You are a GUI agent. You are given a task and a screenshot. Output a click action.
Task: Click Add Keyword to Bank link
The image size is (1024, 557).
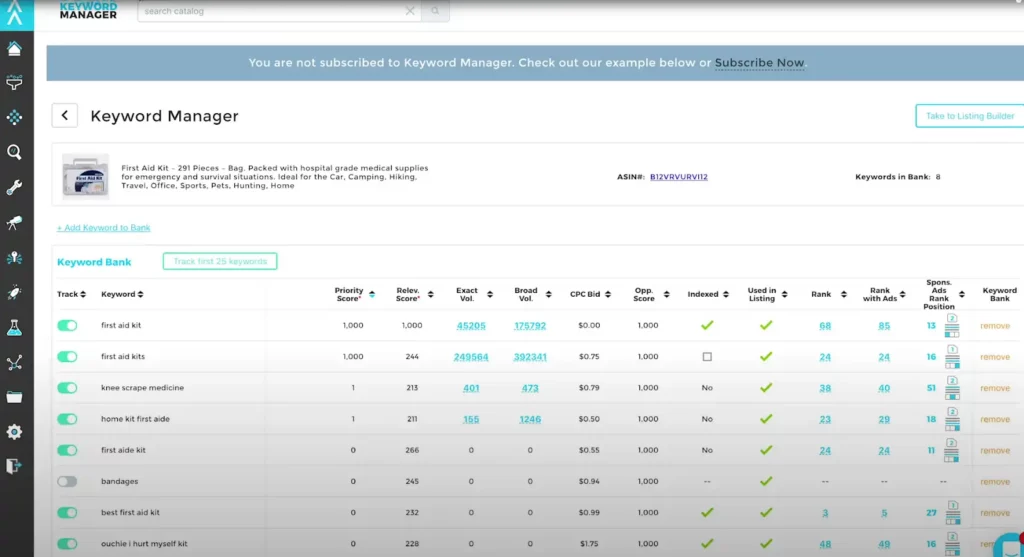[103, 228]
